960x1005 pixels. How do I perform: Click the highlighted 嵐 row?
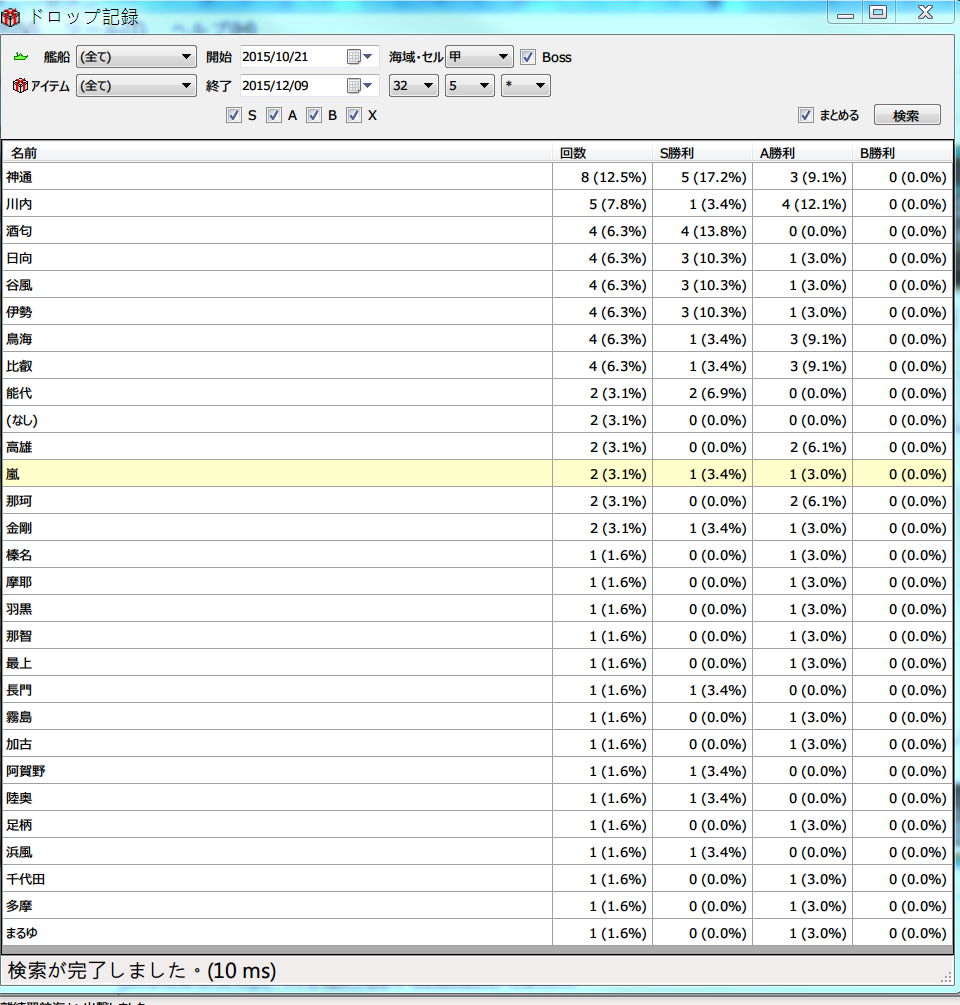[477, 474]
